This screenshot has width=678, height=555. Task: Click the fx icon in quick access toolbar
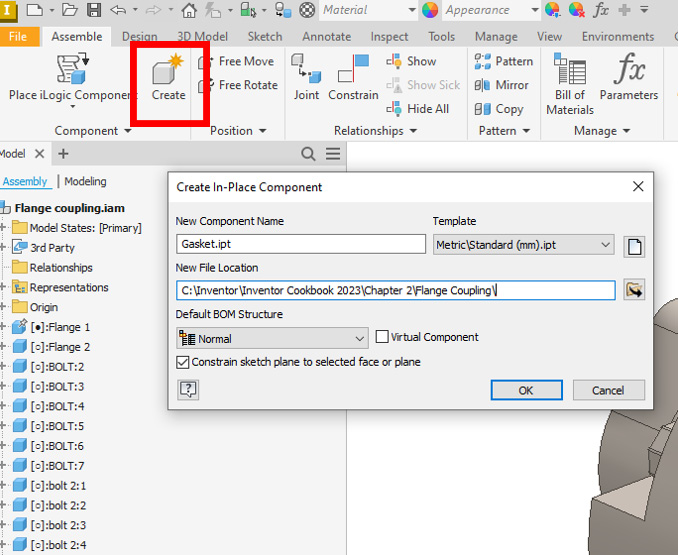pos(601,10)
